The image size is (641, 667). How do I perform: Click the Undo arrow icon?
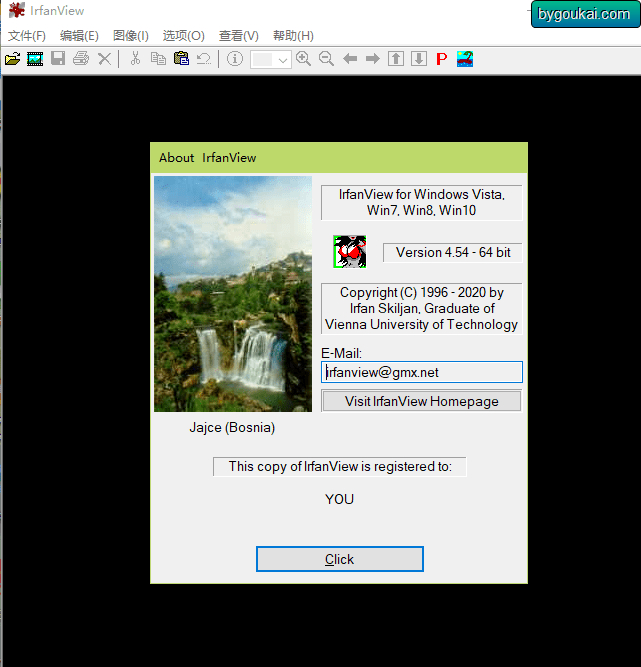tap(204, 59)
